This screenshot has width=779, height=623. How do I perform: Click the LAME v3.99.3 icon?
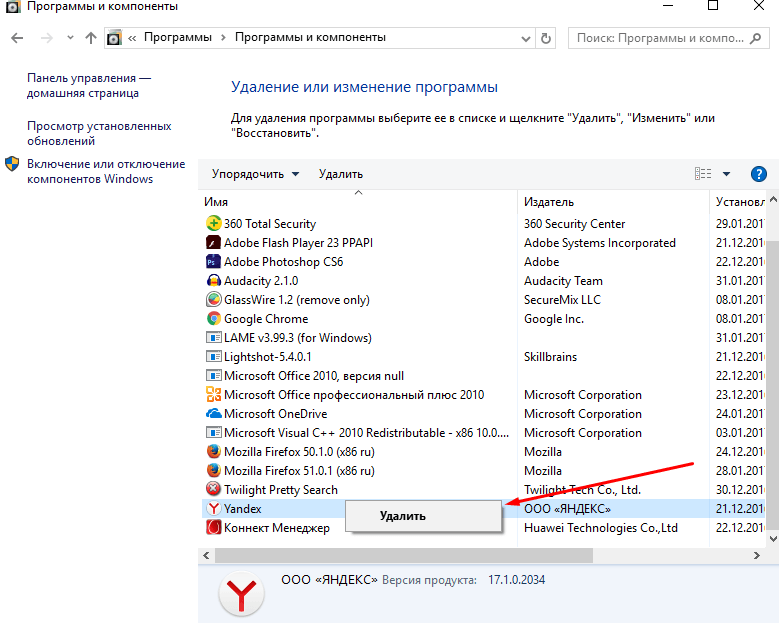[x=213, y=337]
